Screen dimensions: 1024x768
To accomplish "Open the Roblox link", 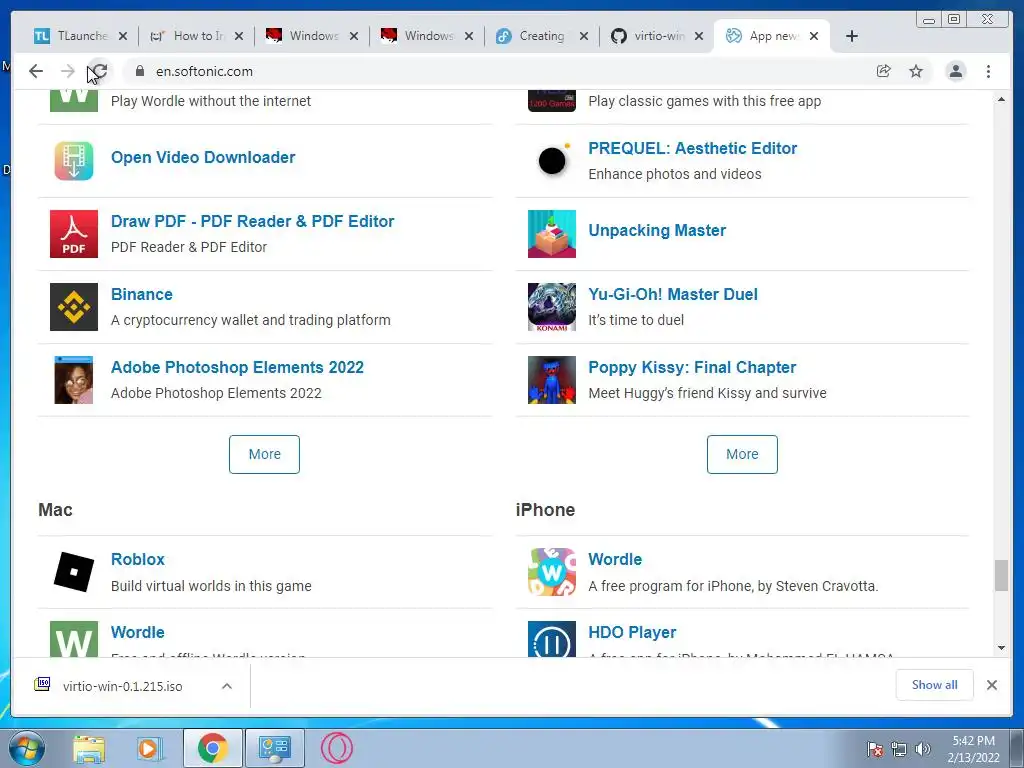I will point(138,560).
